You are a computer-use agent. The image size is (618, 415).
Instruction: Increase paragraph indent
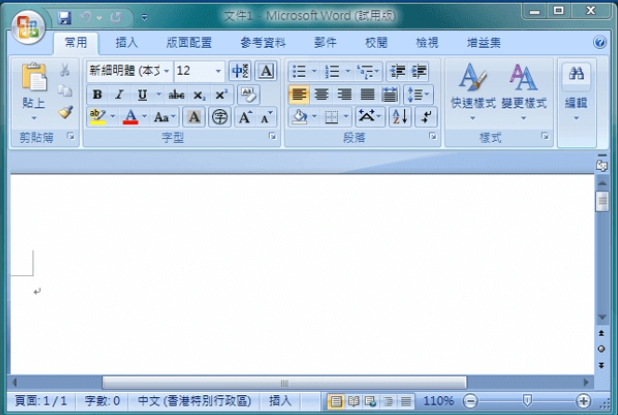(x=419, y=71)
